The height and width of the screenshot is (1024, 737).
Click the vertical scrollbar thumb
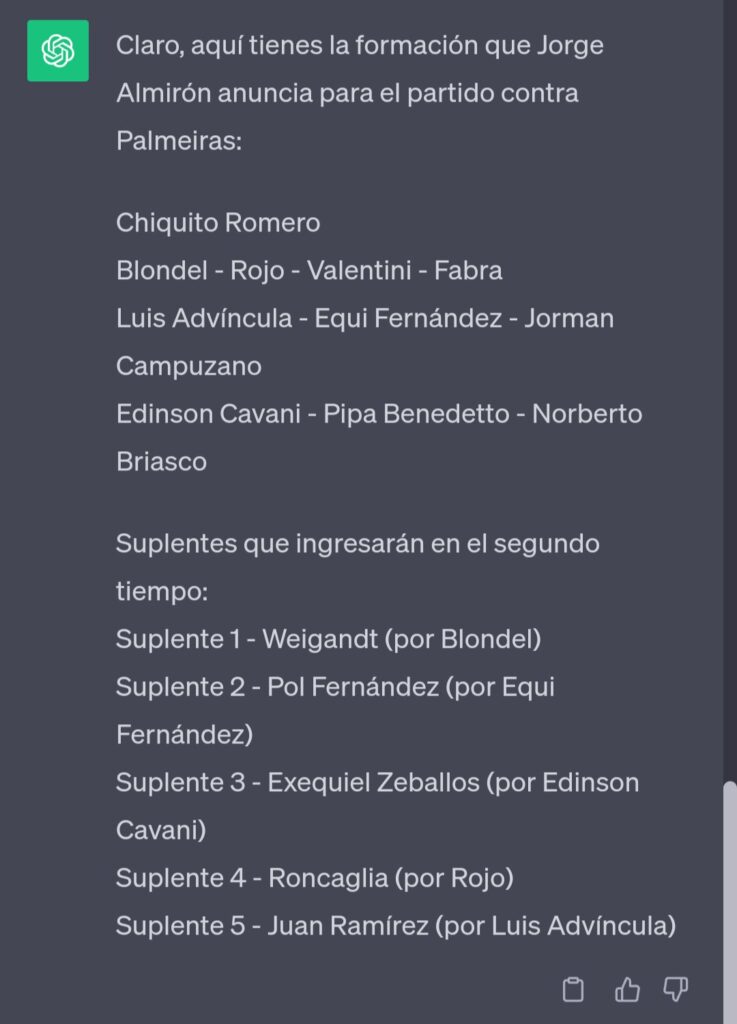(730, 901)
